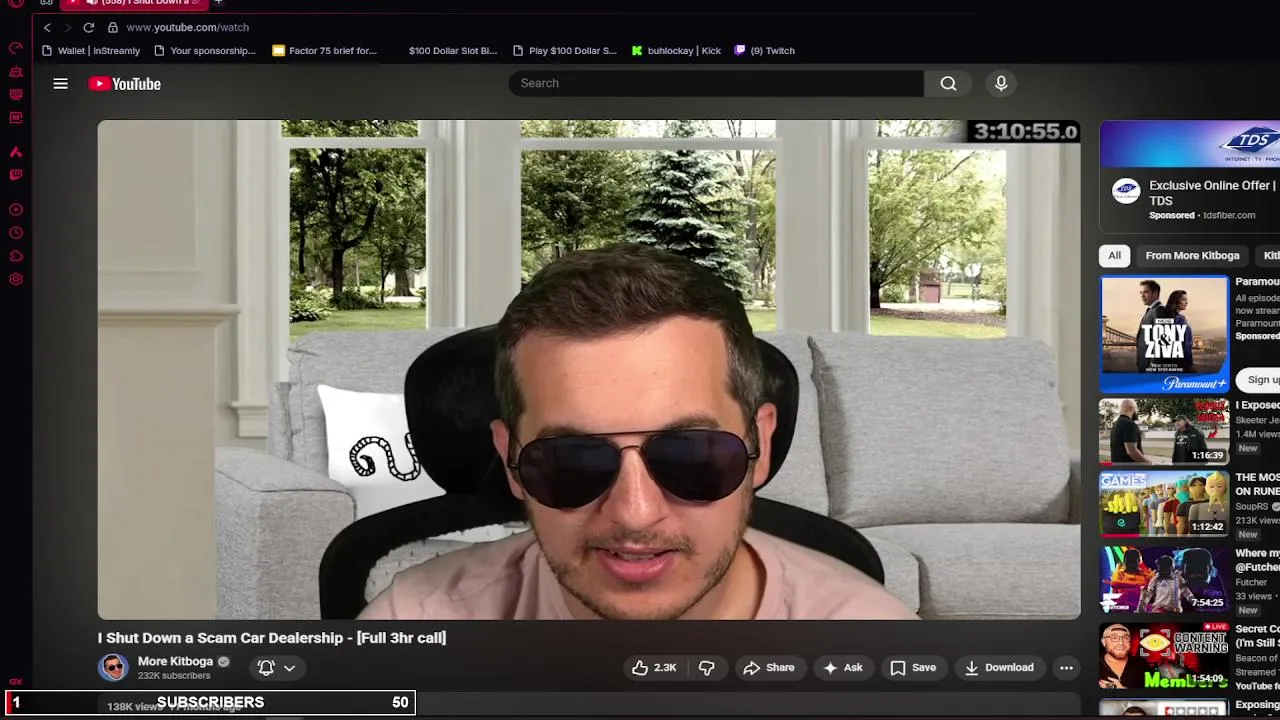Dislike the video with thumbs down
The width and height of the screenshot is (1280, 720).
click(x=706, y=667)
